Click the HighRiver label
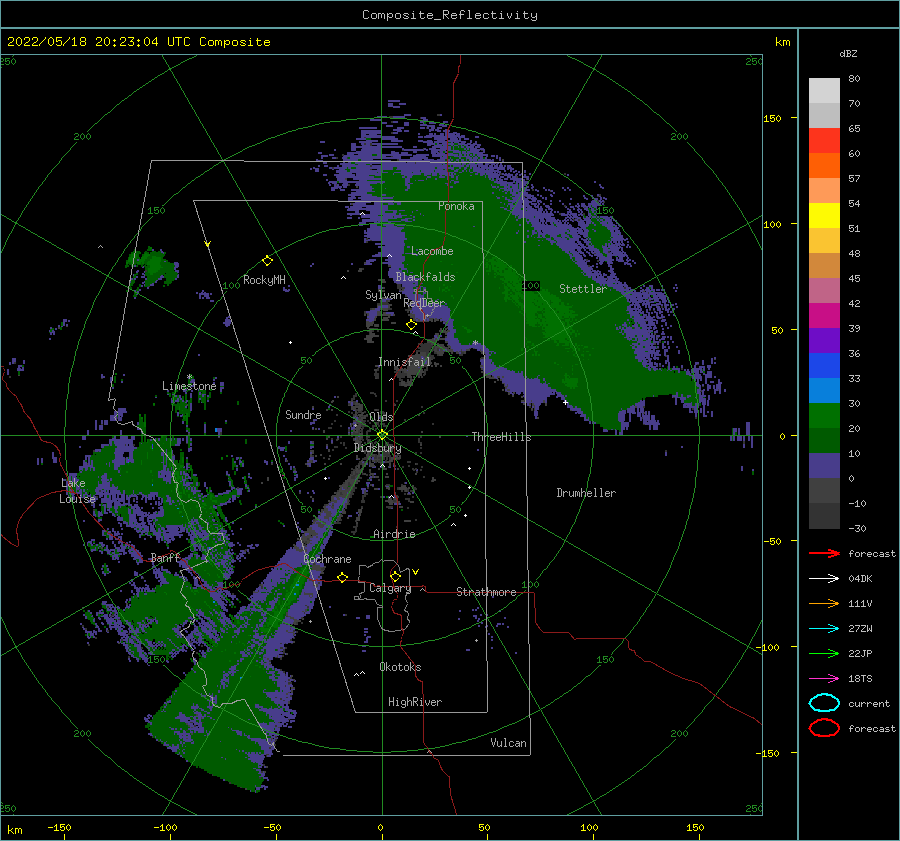900x841 pixels. point(415,702)
